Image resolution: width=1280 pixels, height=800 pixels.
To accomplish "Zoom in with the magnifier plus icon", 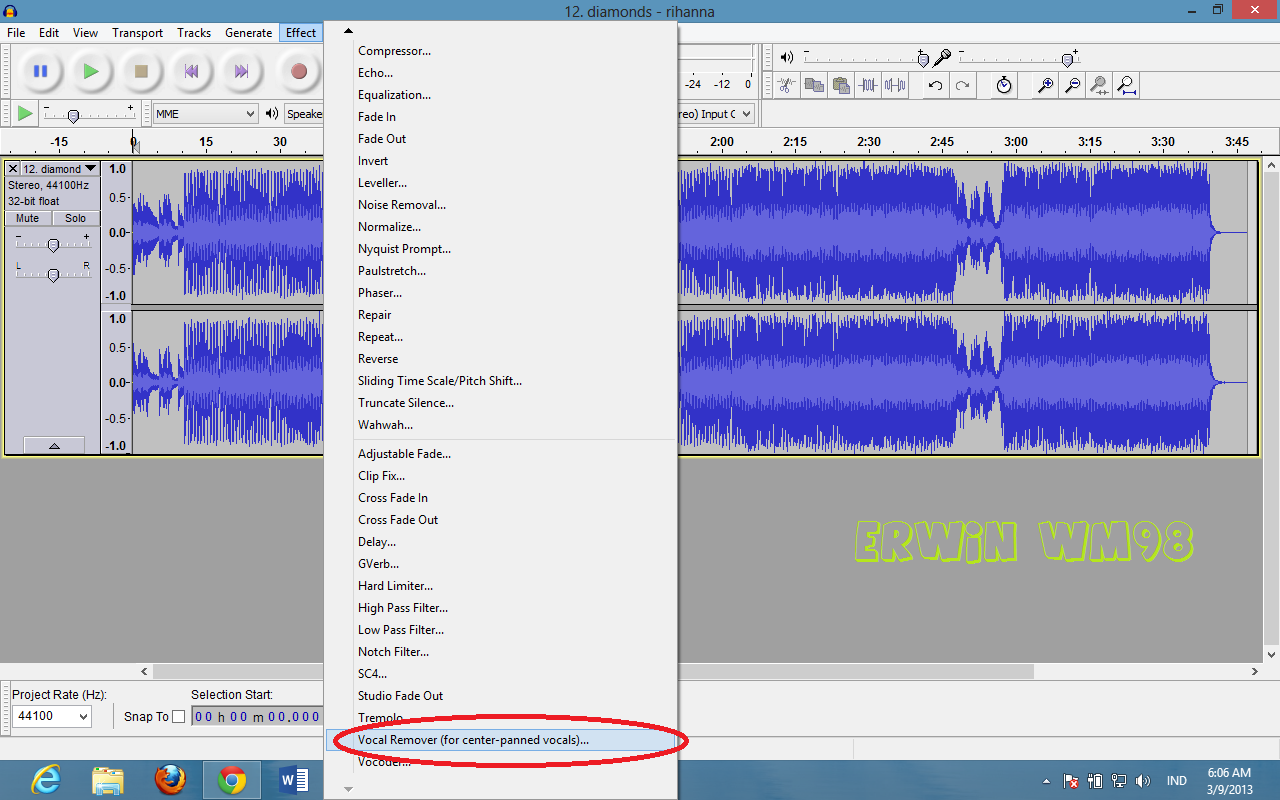I will (1045, 85).
